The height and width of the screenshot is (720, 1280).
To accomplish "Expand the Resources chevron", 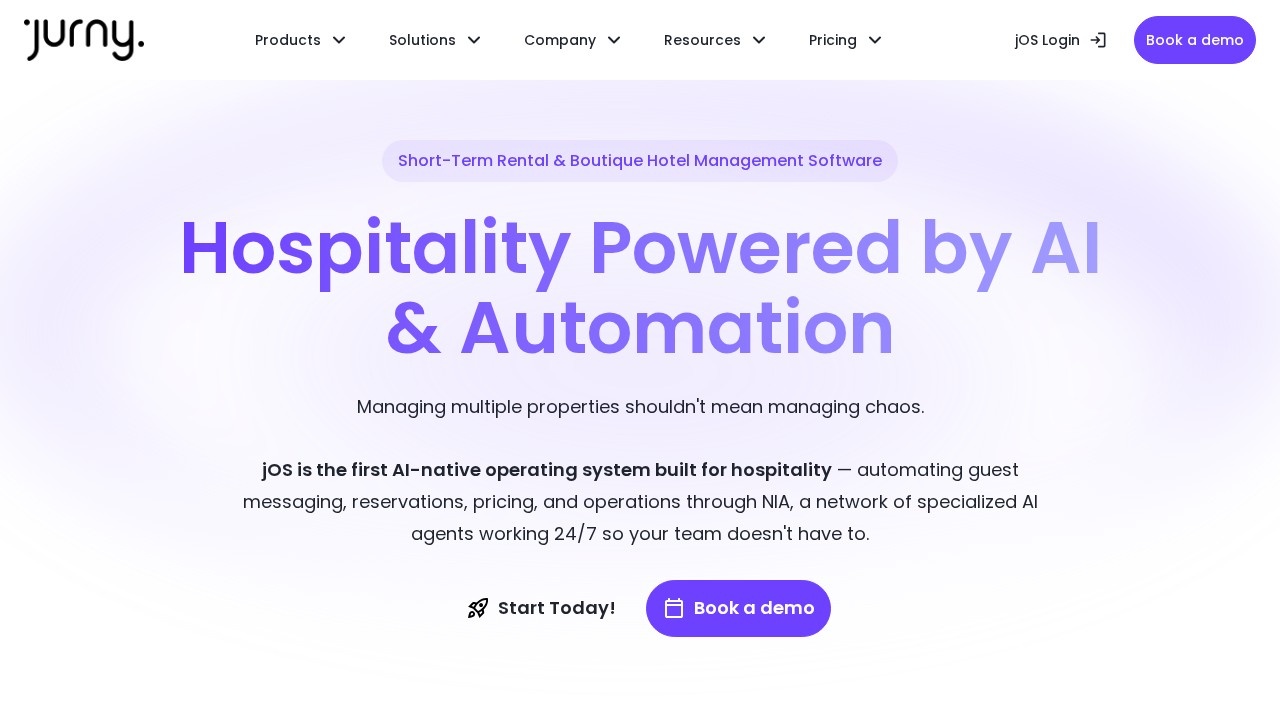I will [x=759, y=40].
